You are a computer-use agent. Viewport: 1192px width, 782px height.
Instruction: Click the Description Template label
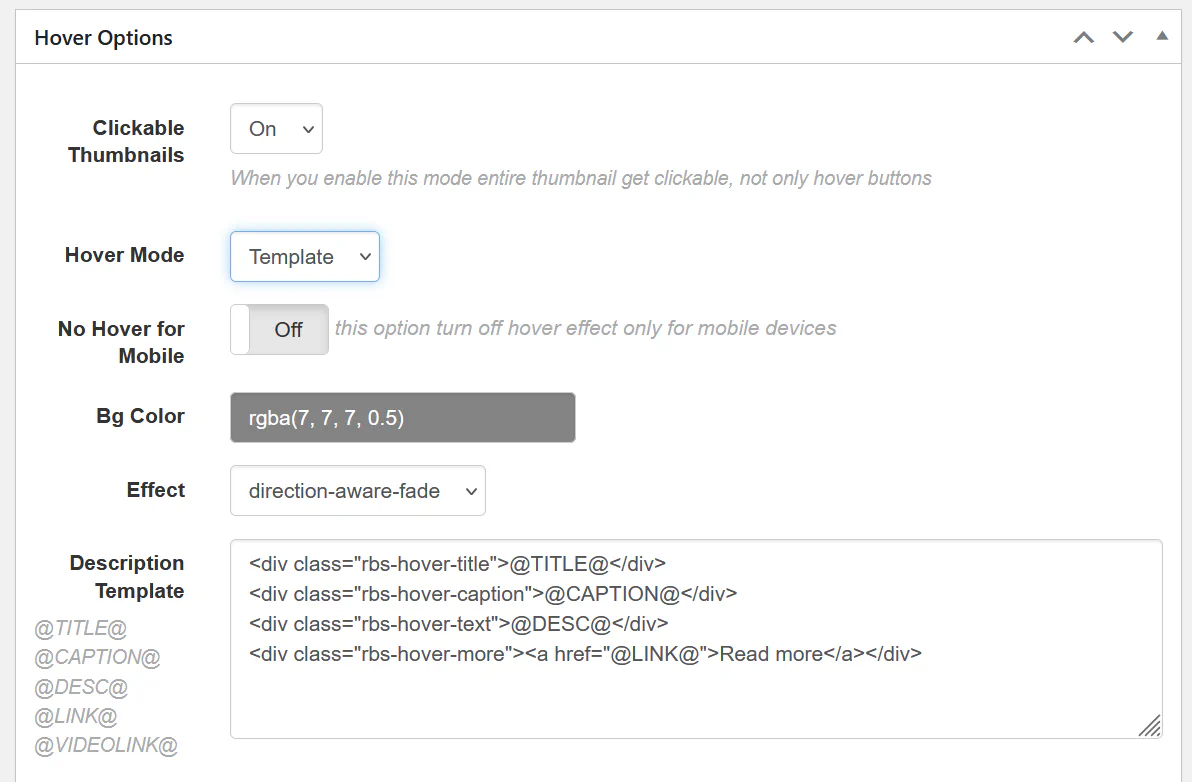click(127, 577)
